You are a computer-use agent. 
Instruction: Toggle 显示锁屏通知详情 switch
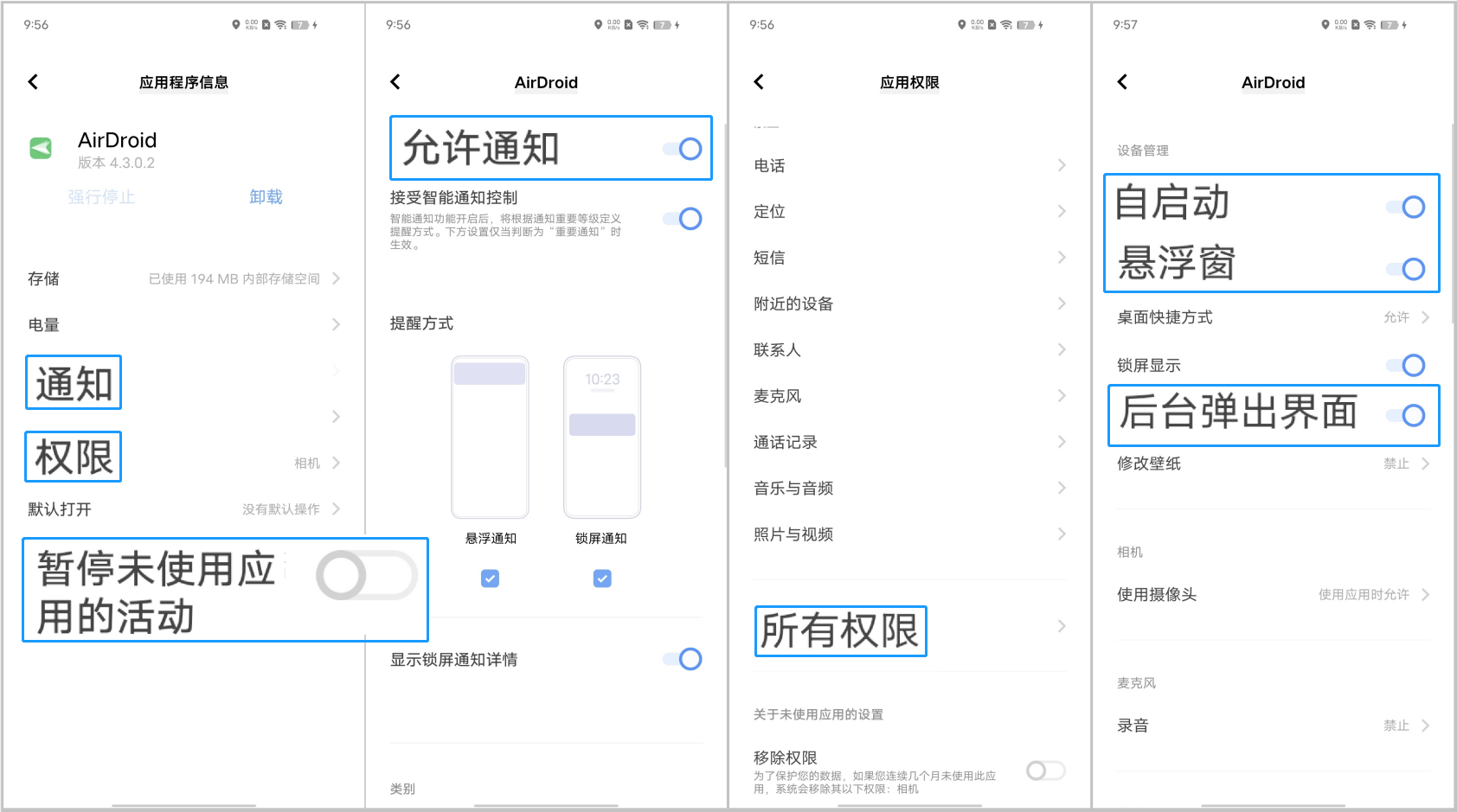(683, 659)
